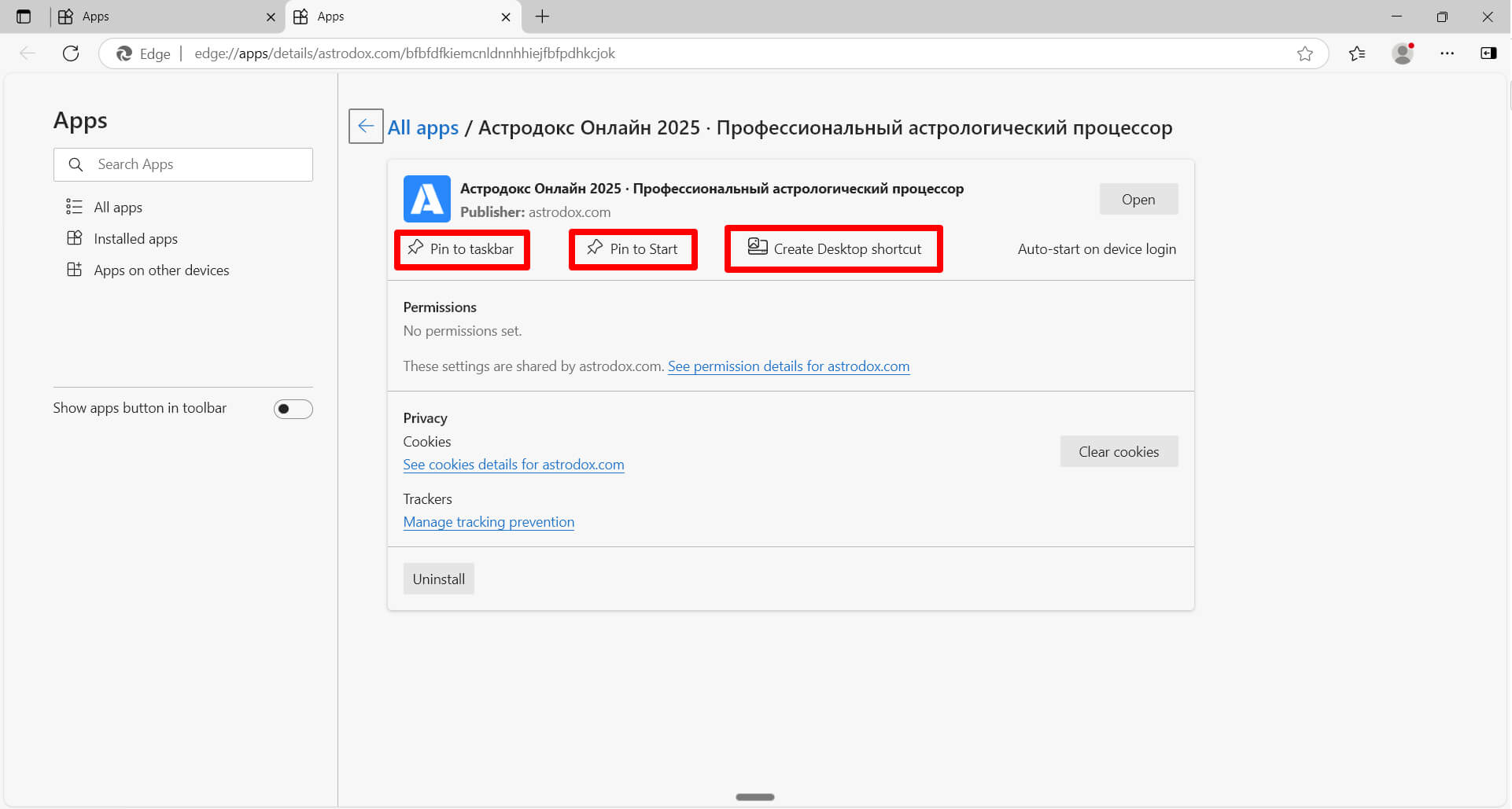The width and height of the screenshot is (1512, 809).
Task: Pin the app to Start
Action: point(632,249)
